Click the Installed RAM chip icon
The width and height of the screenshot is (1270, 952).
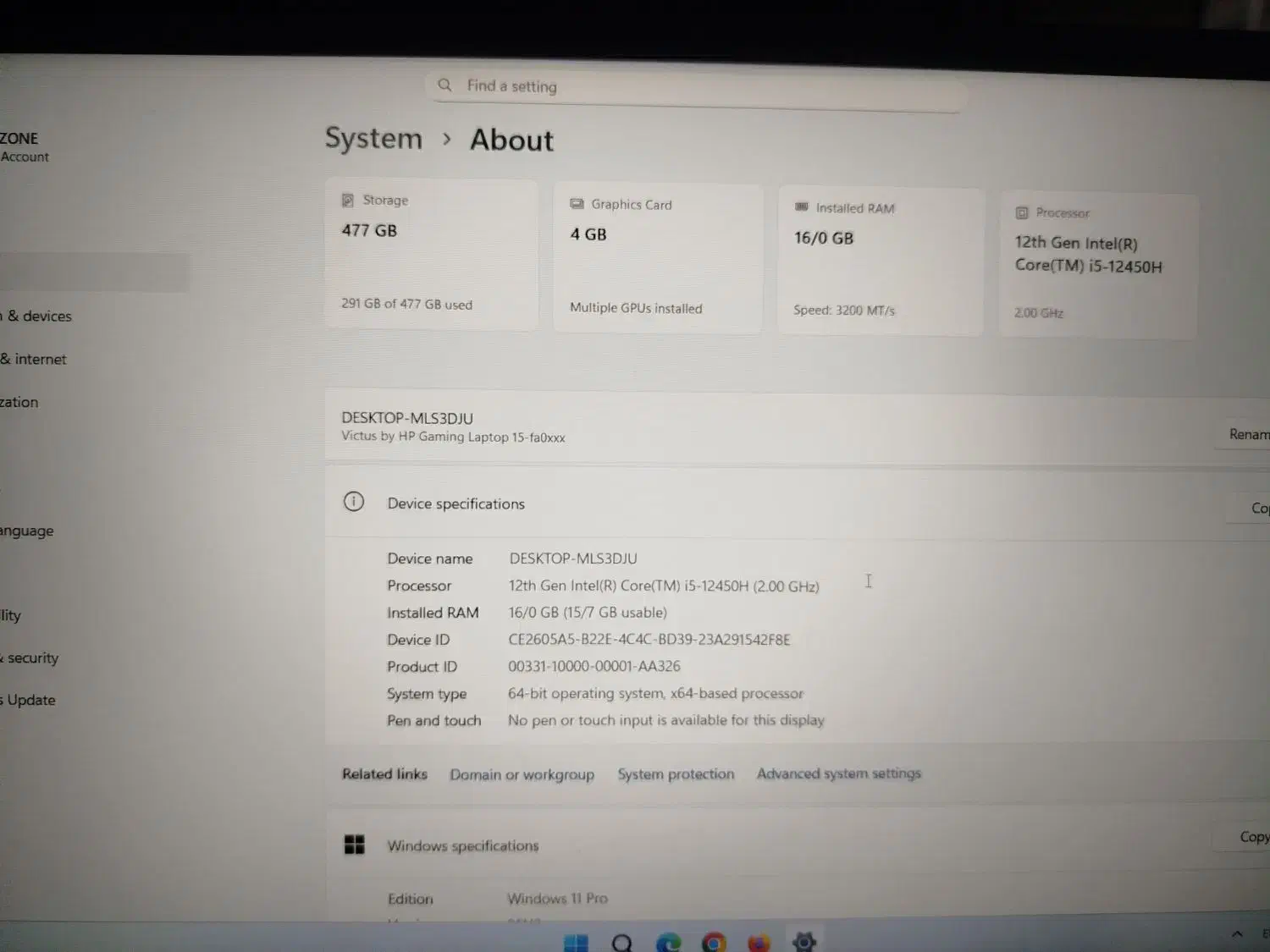coord(801,207)
